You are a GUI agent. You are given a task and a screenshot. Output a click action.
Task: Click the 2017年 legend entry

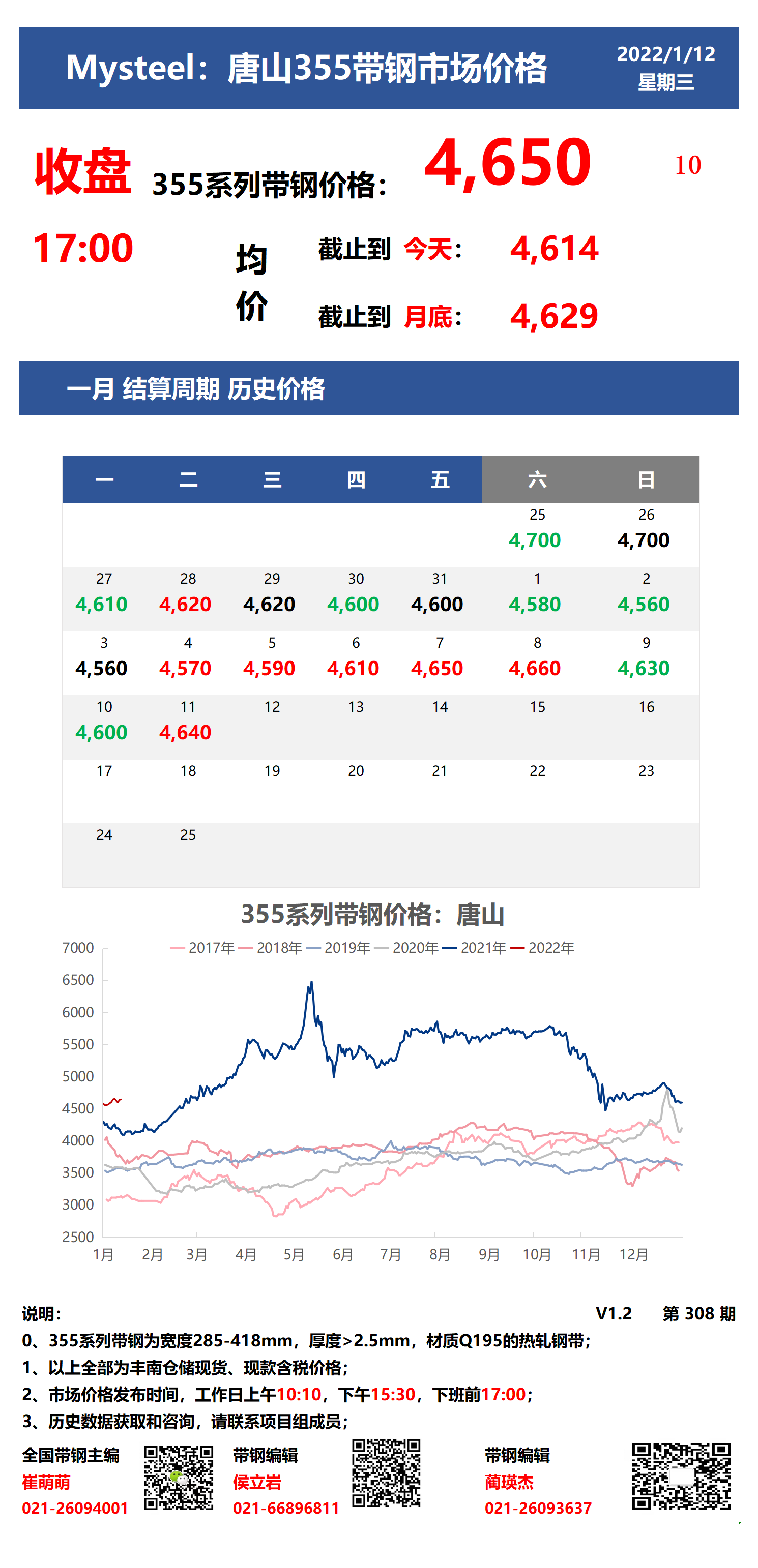(x=203, y=948)
